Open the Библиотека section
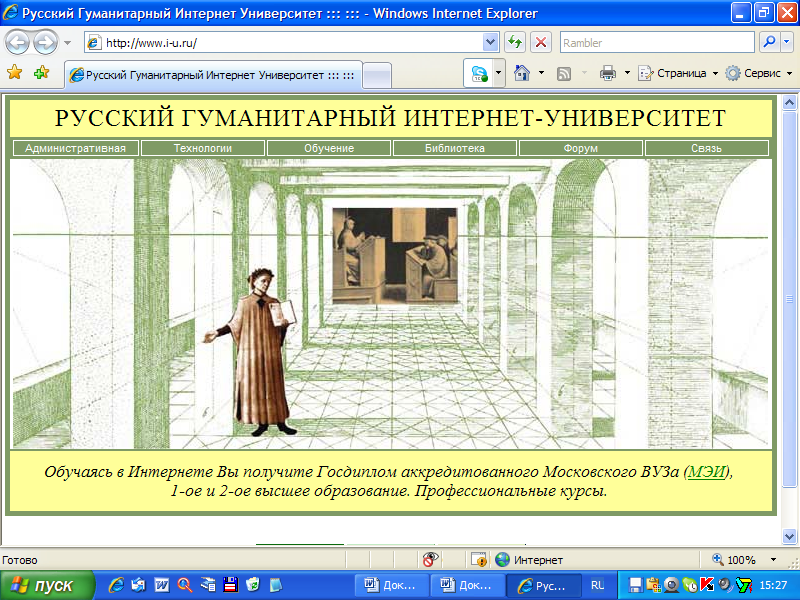800x600 pixels. tap(455, 148)
